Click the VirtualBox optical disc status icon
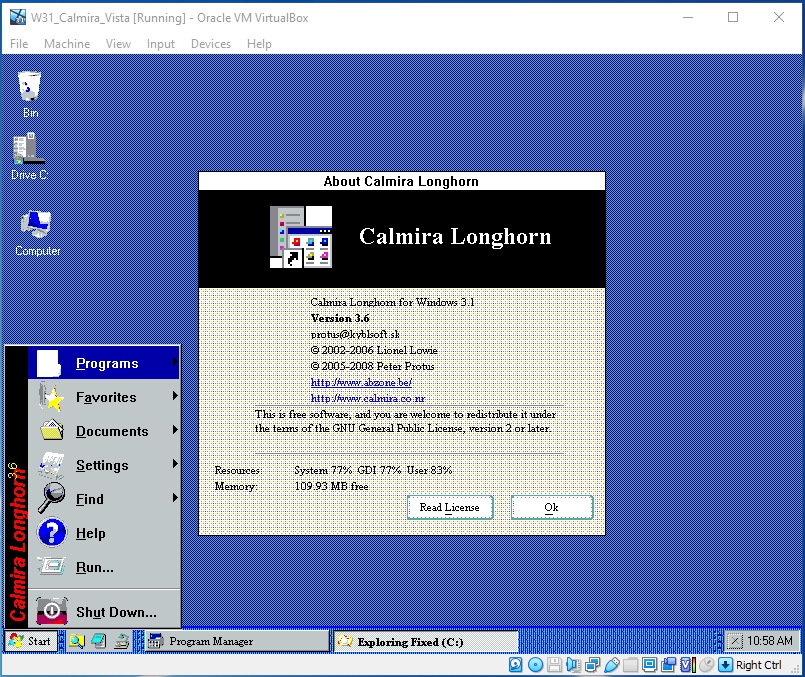The image size is (805, 677). (x=535, y=665)
